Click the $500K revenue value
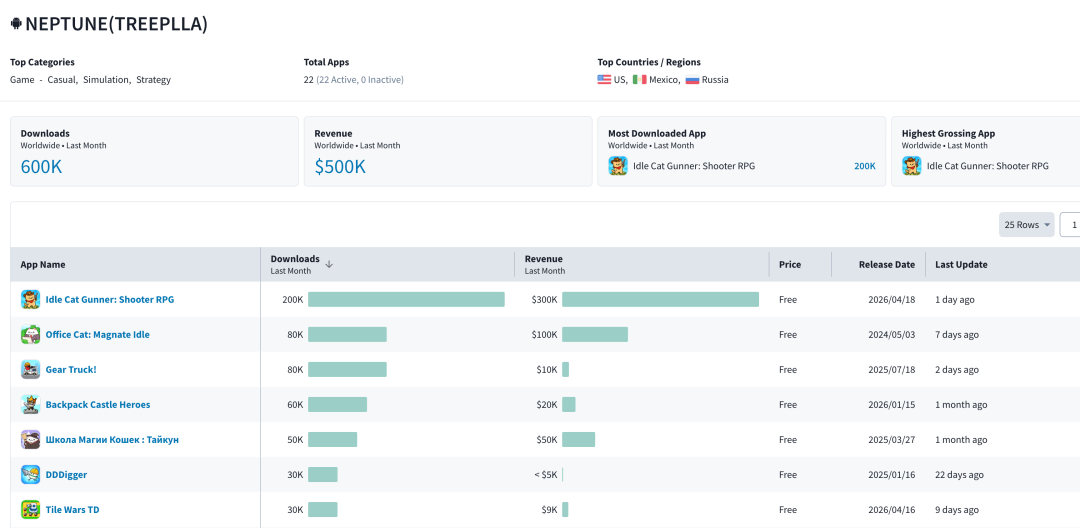 click(340, 167)
